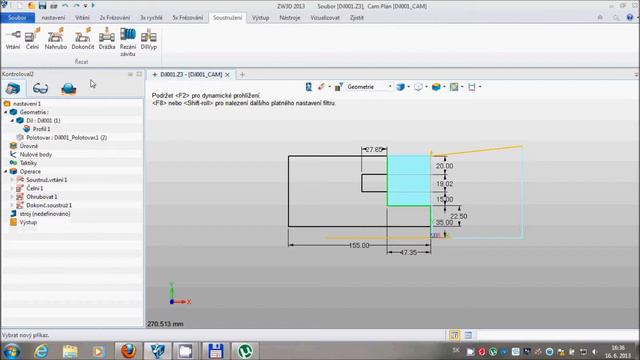The width and height of the screenshot is (640, 360).
Task: Add a new document tab with plus button
Action: pos(242,75)
